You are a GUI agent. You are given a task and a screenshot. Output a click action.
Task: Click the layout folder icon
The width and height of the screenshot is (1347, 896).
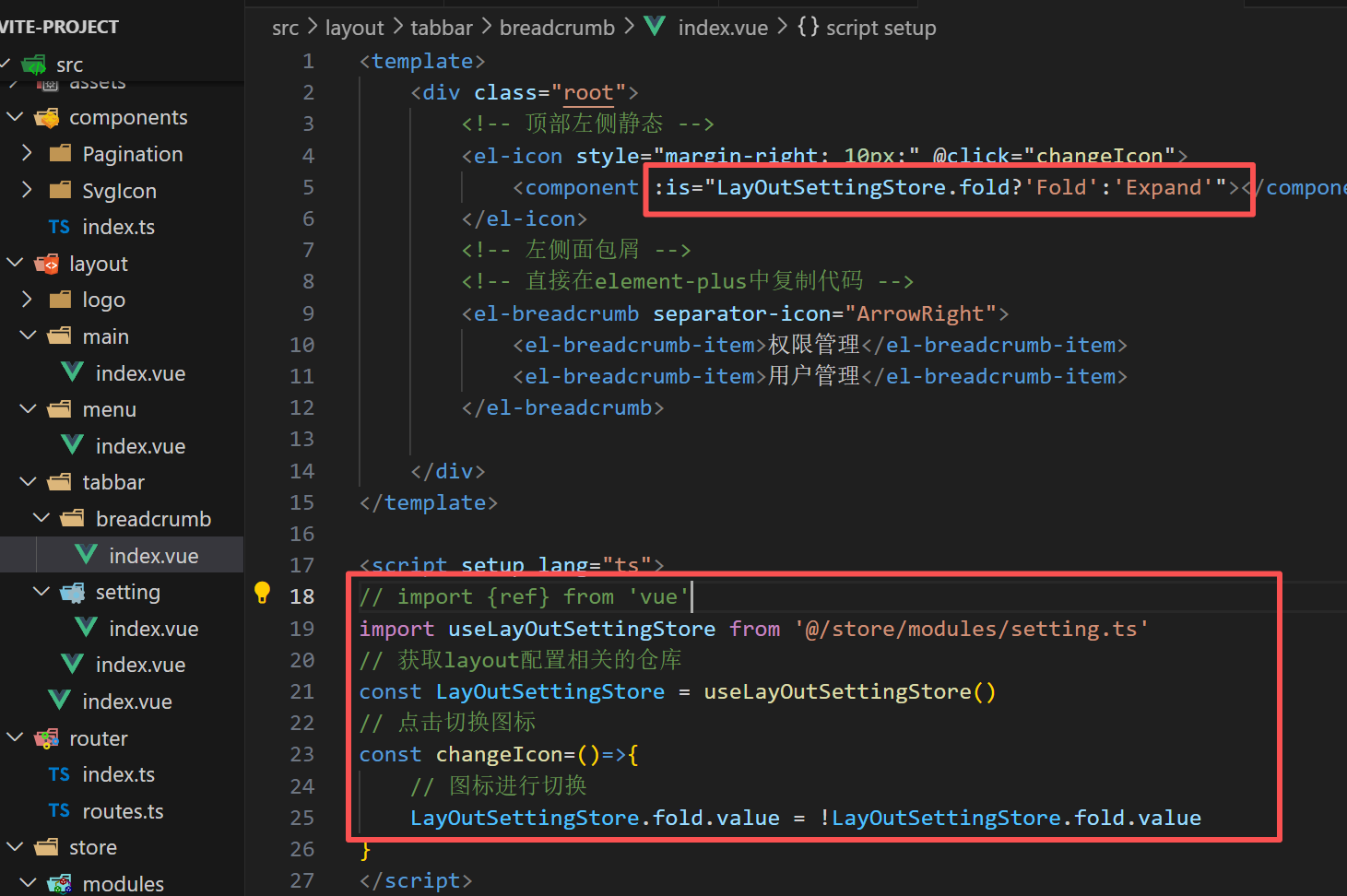[47, 264]
